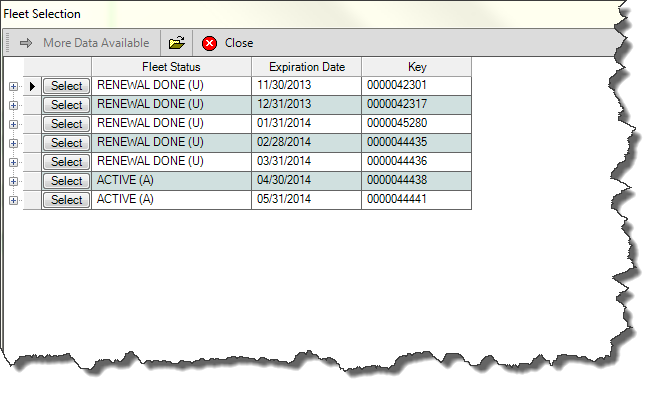Select fleet expiring 05/31/2014
This screenshot has height=393, width=658.
pos(66,200)
